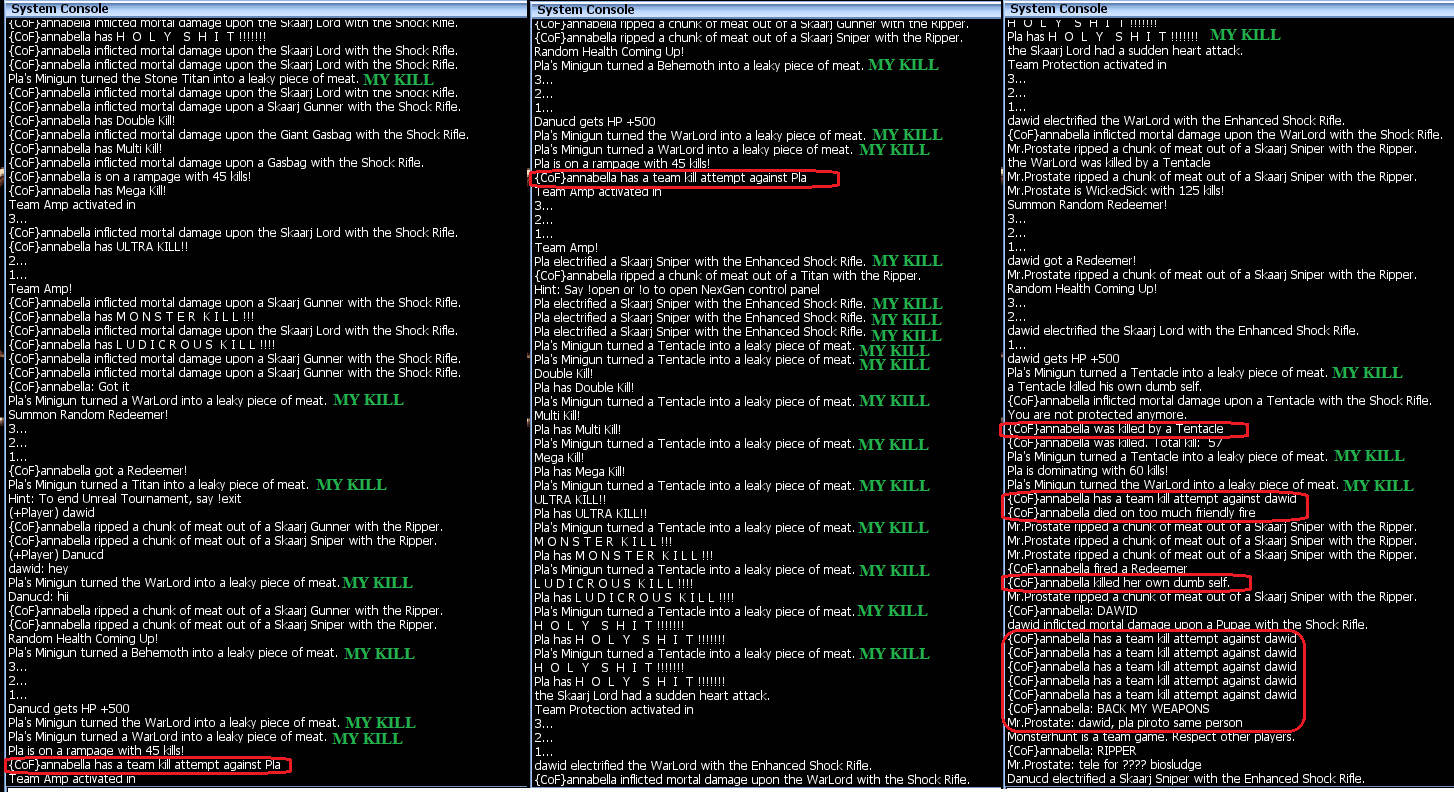Select "Mr.Prostate is WickedSick with 125 kills!"
Screen dimensions: 1454x792
[x=1116, y=190]
